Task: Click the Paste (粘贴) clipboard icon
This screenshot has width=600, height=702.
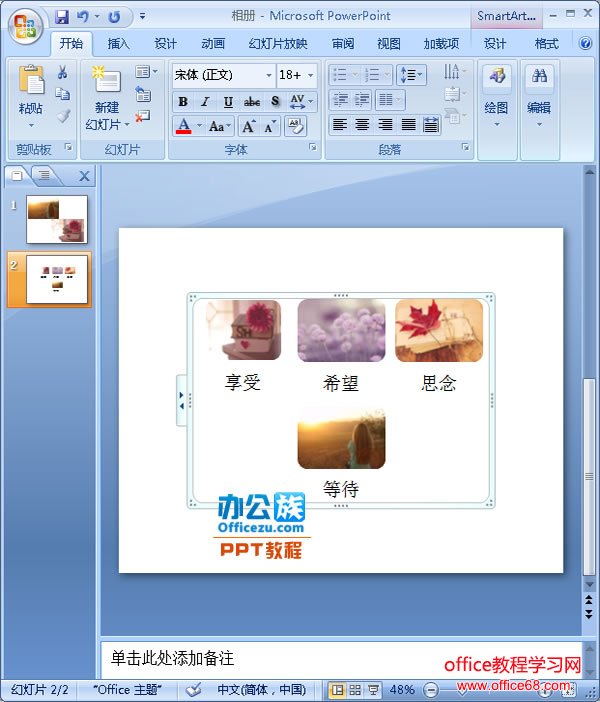Action: point(31,80)
